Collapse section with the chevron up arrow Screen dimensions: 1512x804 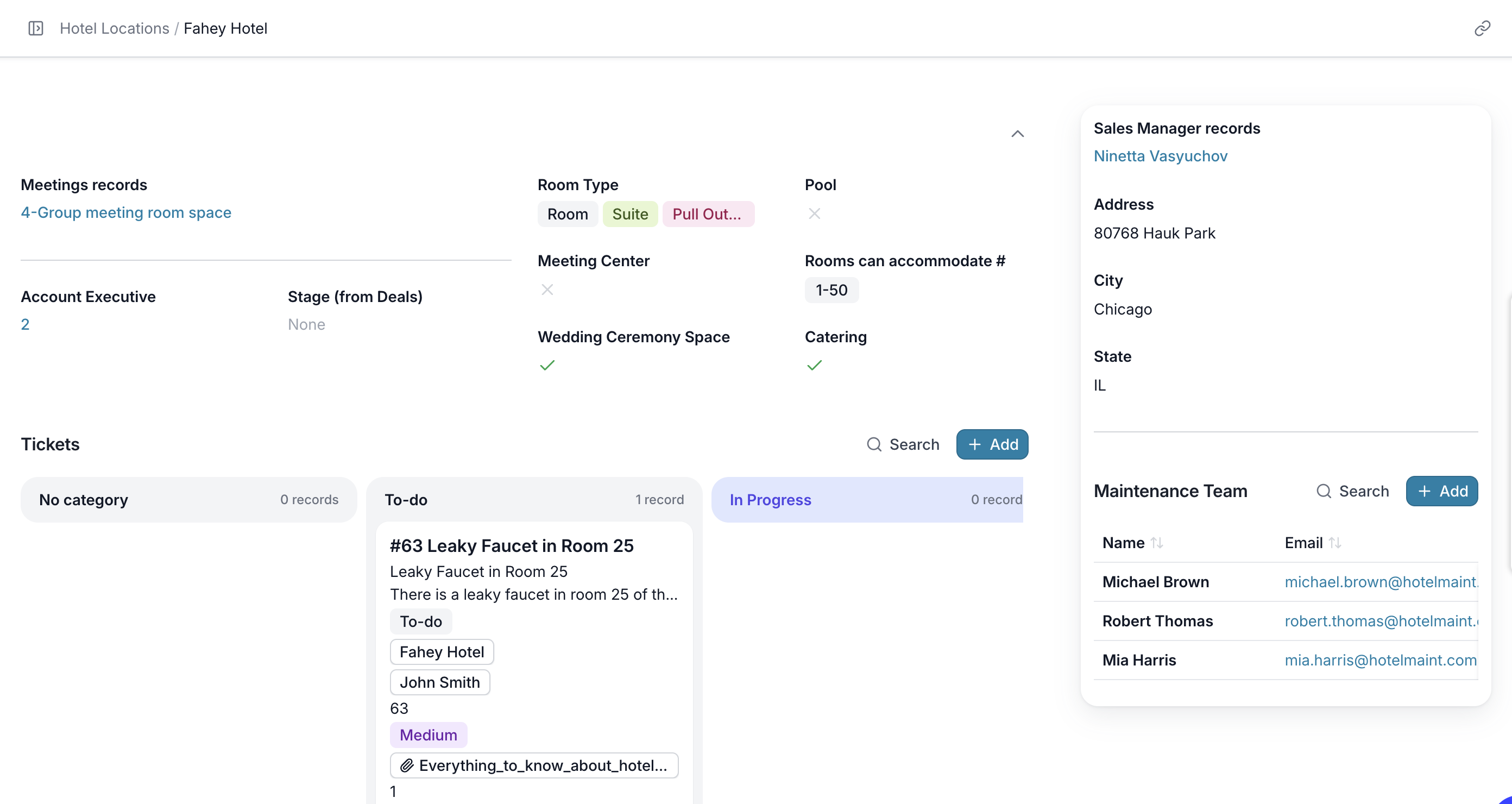[x=1018, y=134]
